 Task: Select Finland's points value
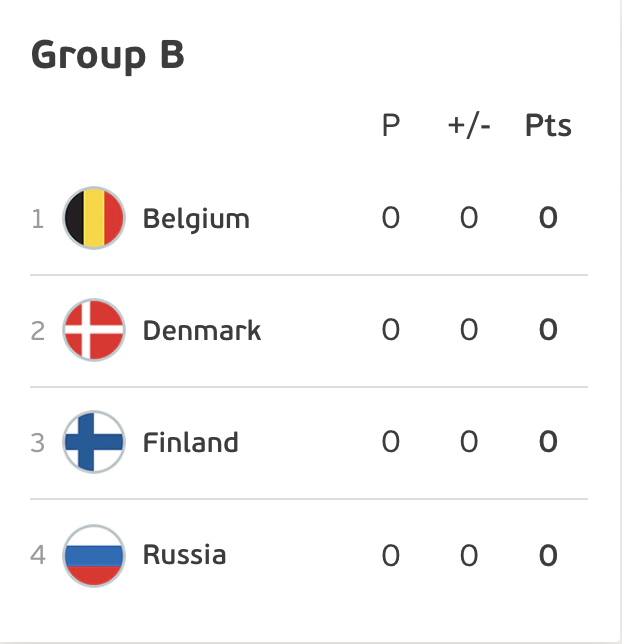(548, 442)
